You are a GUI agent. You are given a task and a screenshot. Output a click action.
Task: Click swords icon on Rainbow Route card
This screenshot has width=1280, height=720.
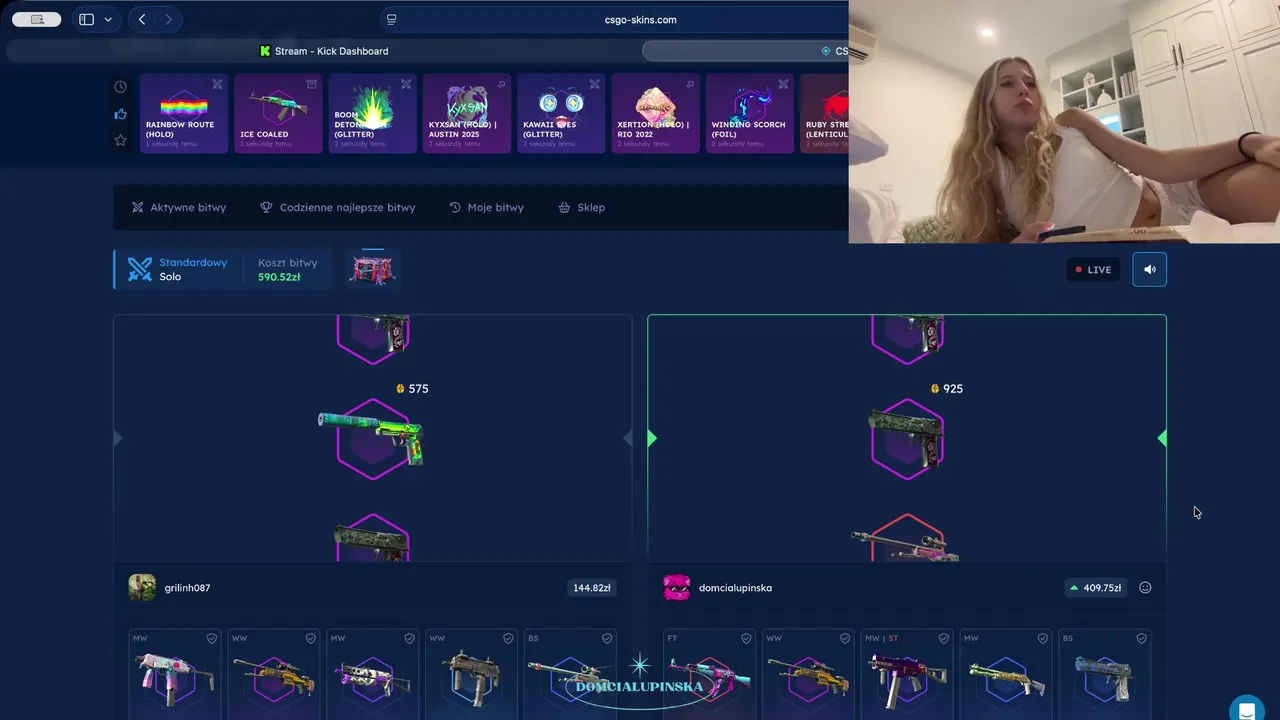pos(217,84)
